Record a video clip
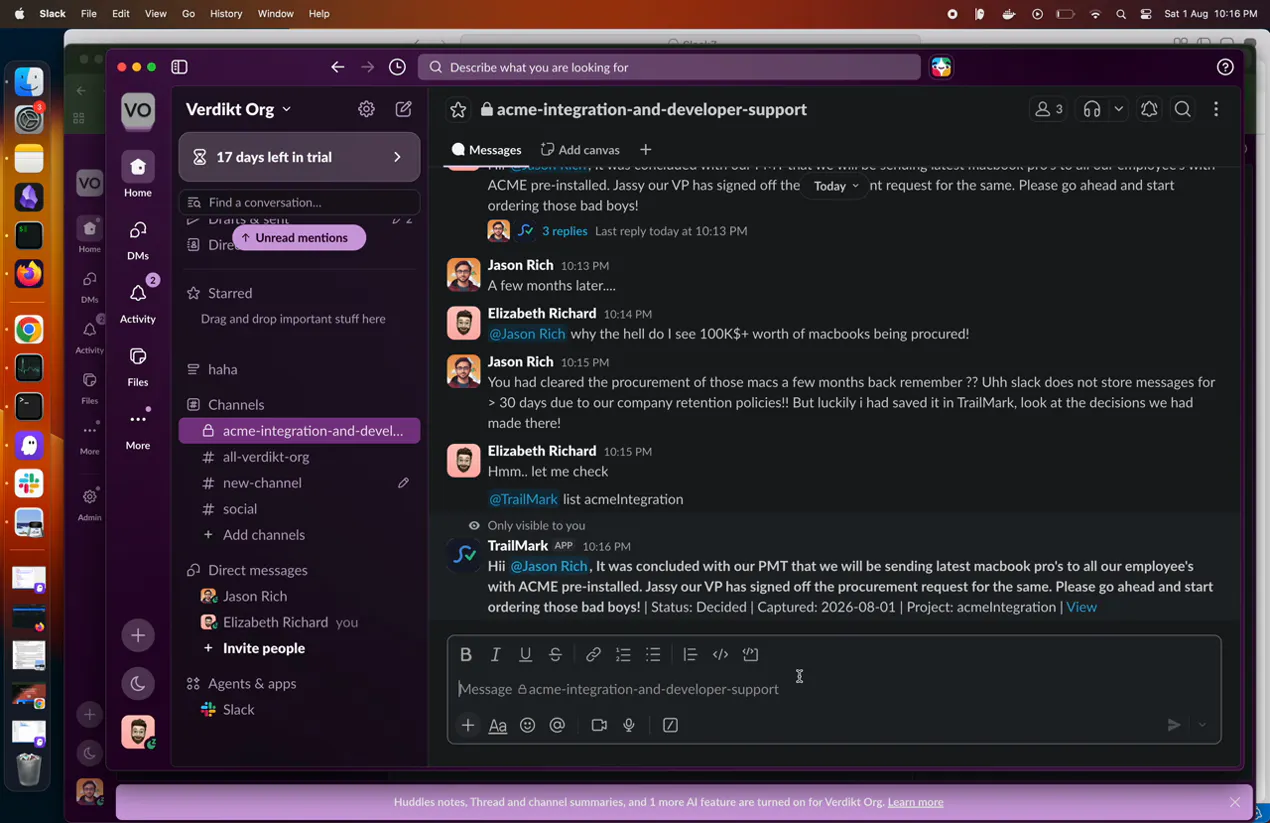This screenshot has height=823, width=1270. (x=599, y=725)
